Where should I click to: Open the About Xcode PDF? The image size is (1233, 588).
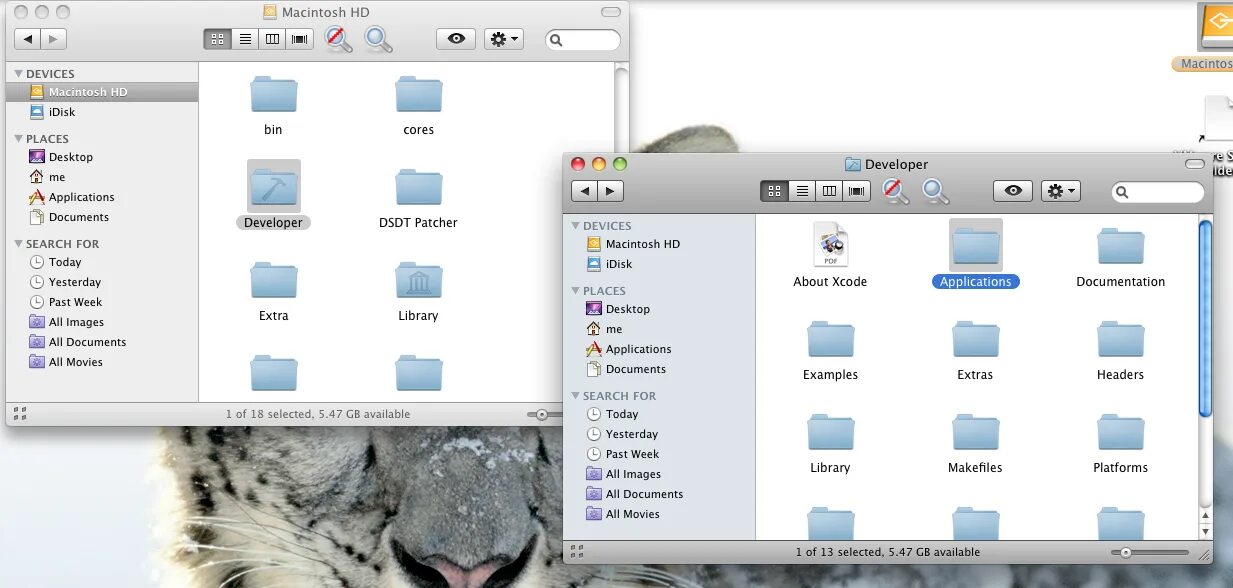(x=830, y=243)
